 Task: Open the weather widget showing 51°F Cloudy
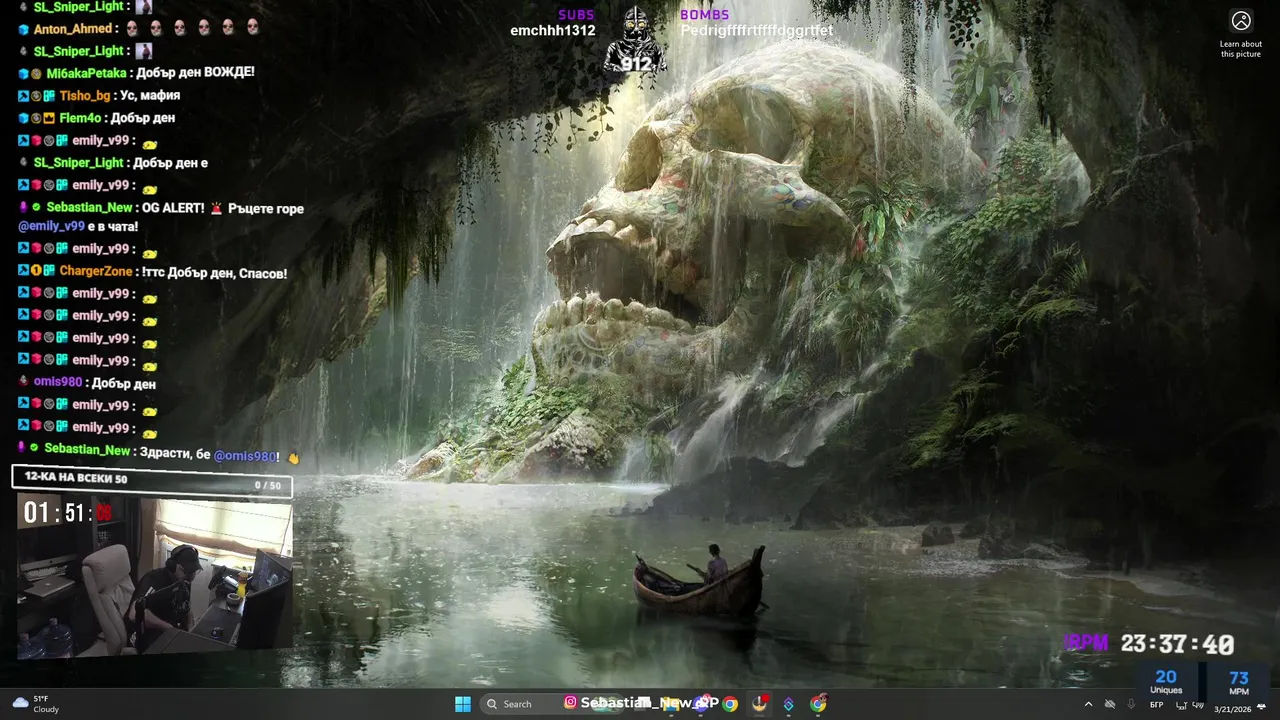(x=35, y=704)
